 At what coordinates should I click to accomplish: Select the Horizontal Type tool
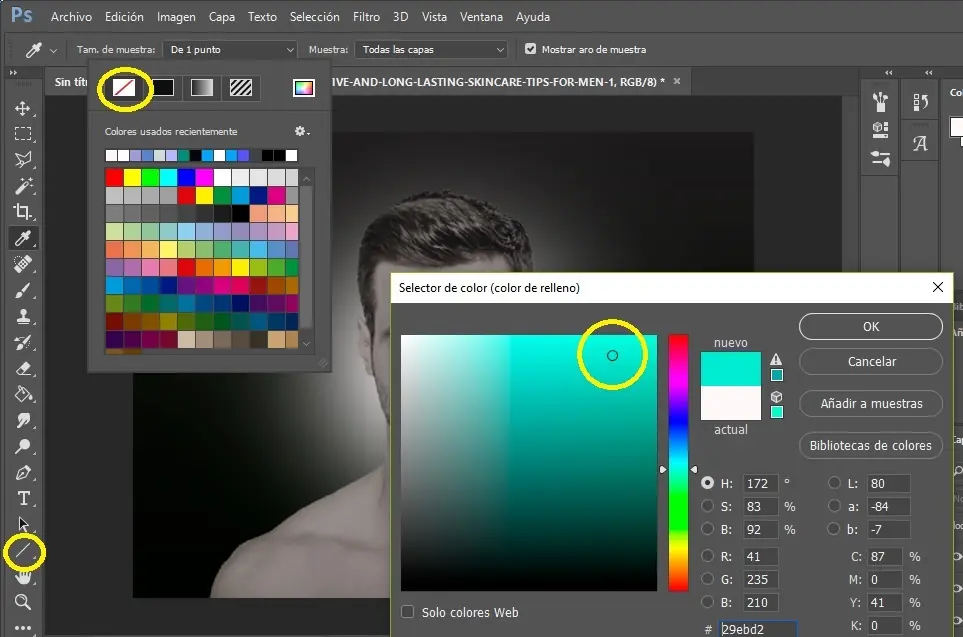(22, 498)
